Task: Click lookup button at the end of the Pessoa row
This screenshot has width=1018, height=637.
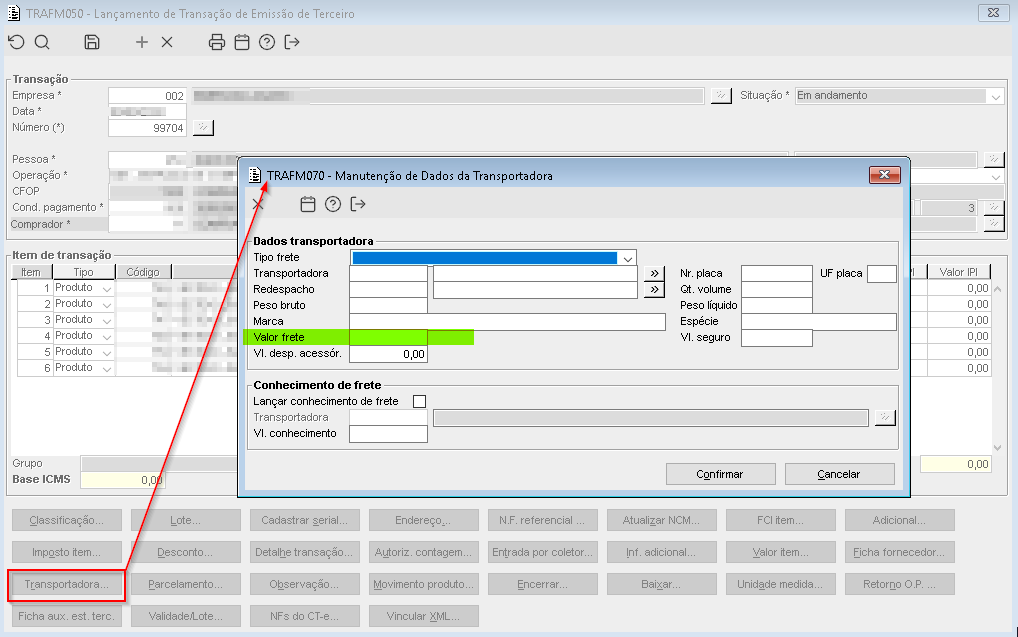Action: click(x=994, y=159)
